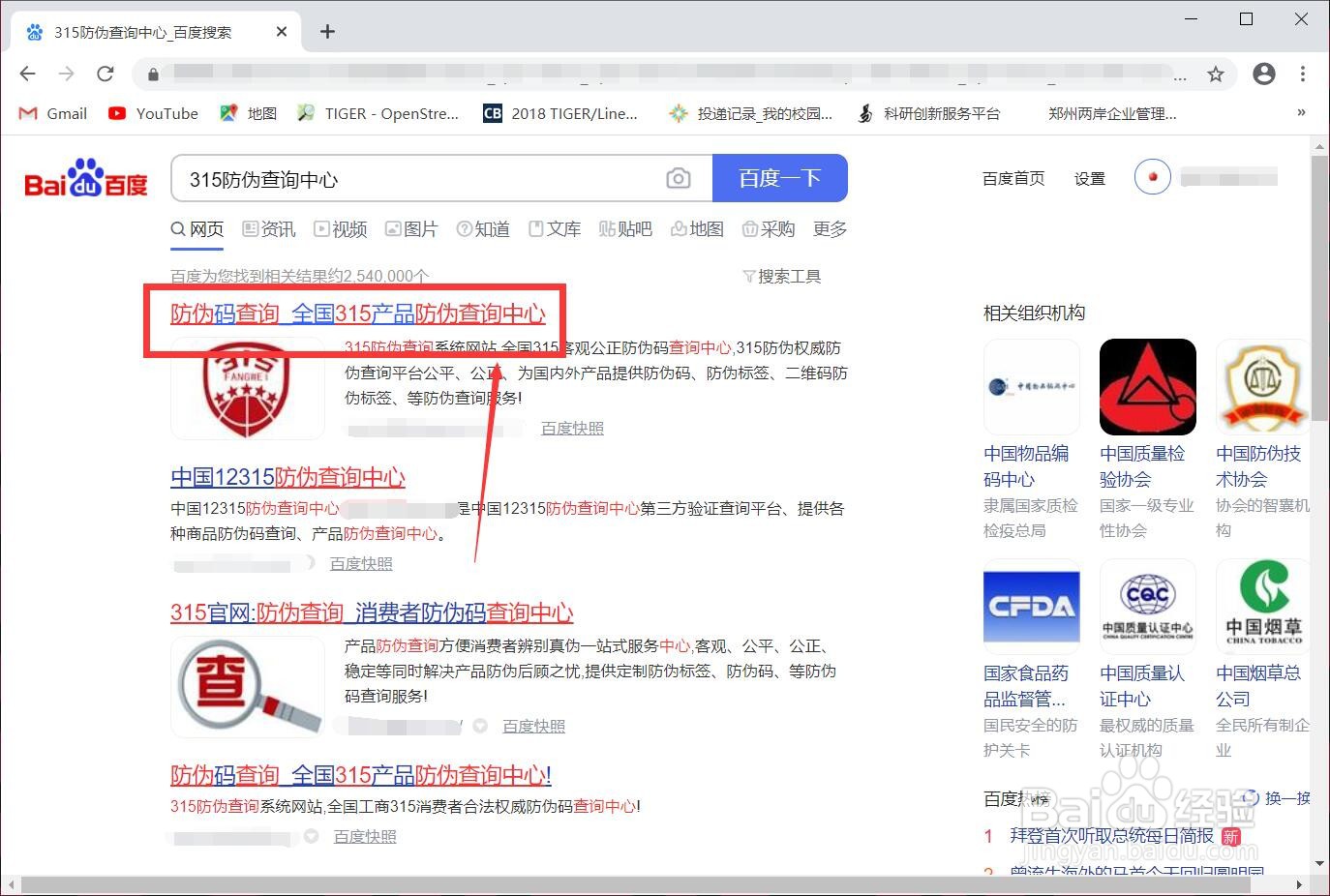Switch to the 采购 tab

(769, 229)
